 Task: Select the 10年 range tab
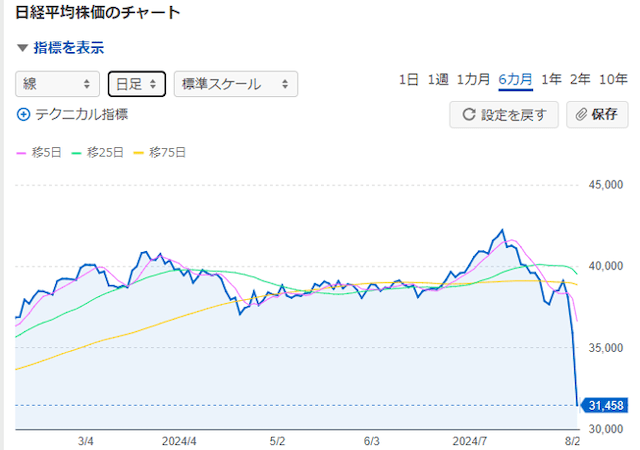coord(613,79)
